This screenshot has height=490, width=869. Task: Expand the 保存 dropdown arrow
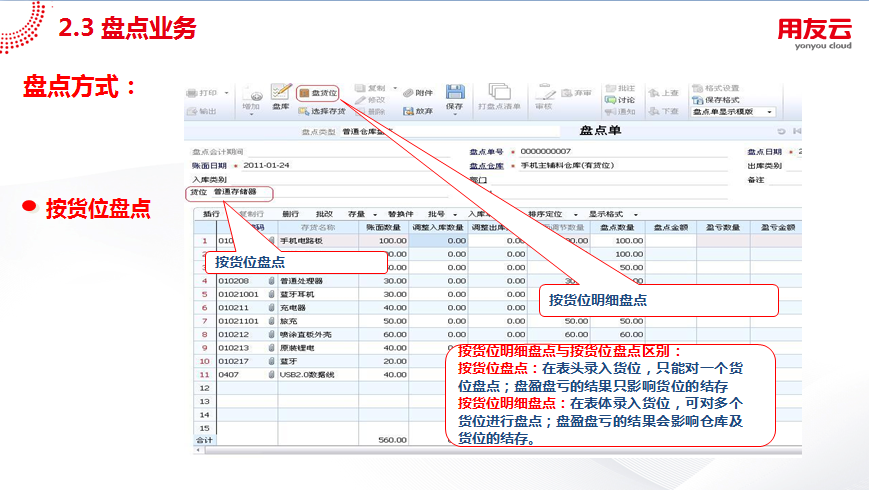455,114
